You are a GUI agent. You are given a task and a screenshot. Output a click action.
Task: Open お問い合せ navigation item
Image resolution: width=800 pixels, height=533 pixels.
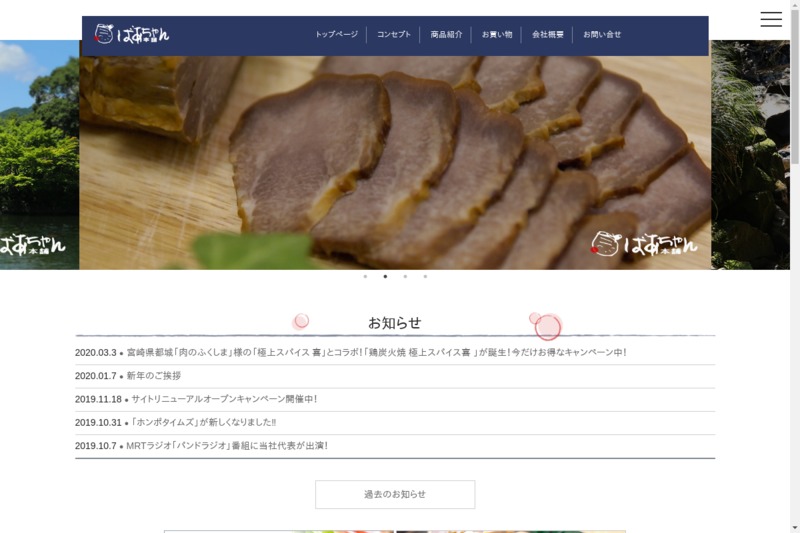[602, 34]
